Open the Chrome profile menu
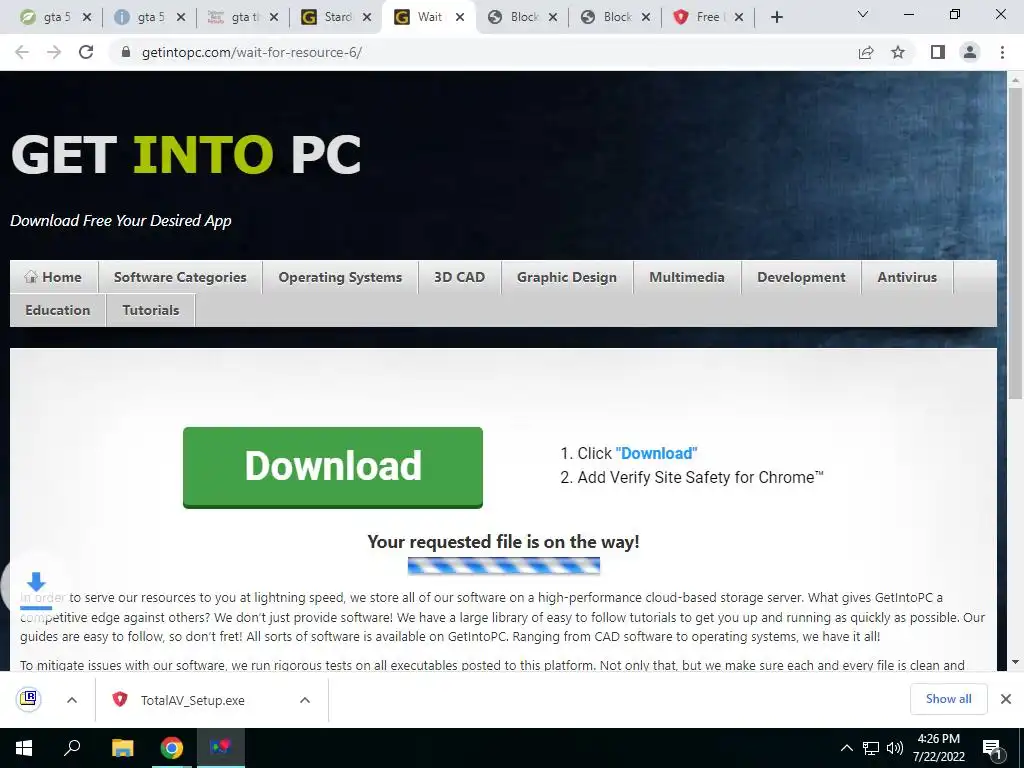 pos(970,52)
